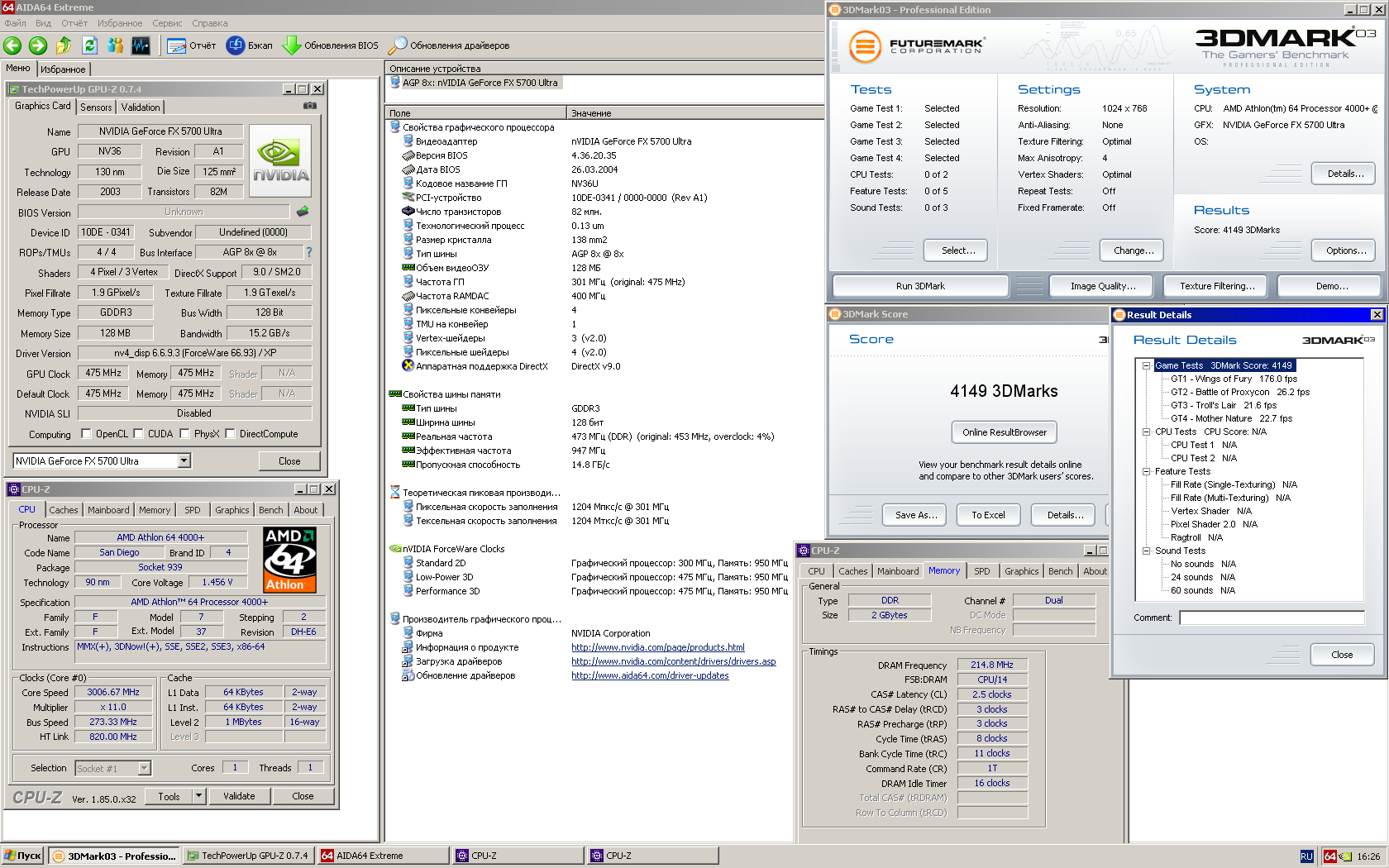Click the Russian language indicator in the tray

pos(1306,856)
